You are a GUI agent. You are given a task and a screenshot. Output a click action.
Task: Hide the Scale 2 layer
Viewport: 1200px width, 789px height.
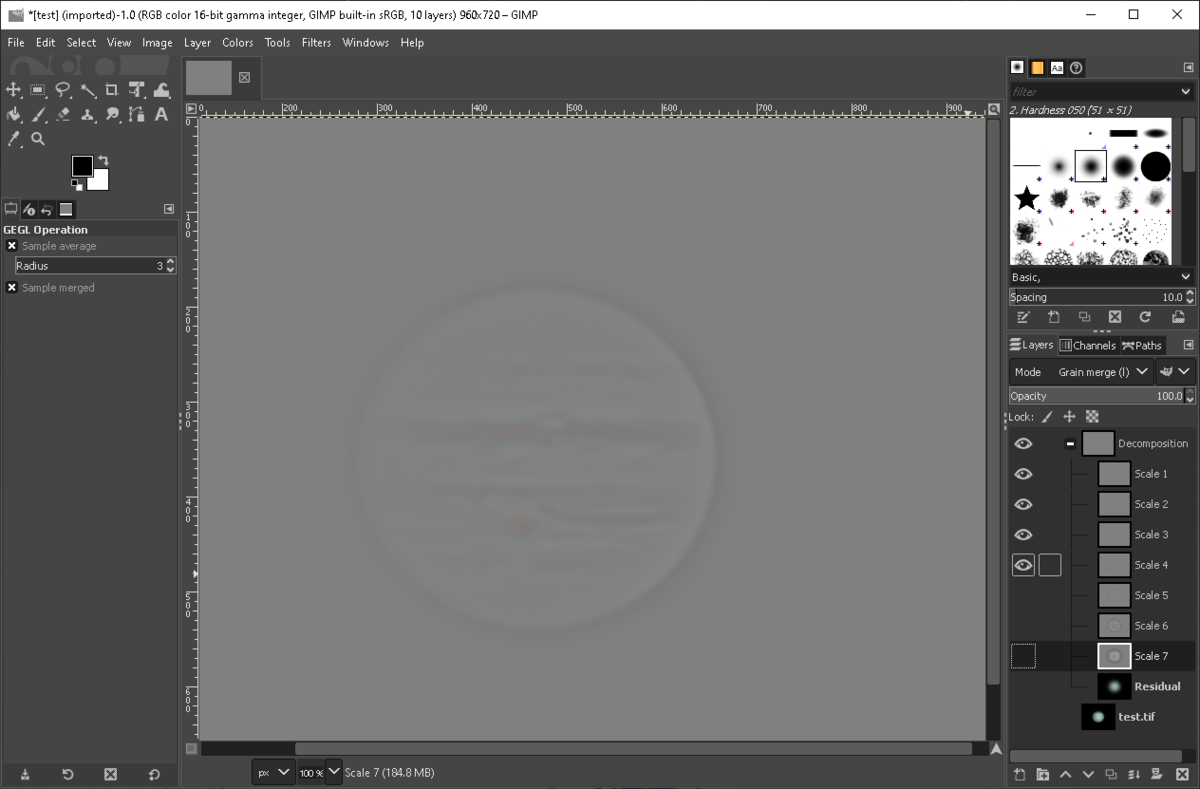[x=1023, y=504]
